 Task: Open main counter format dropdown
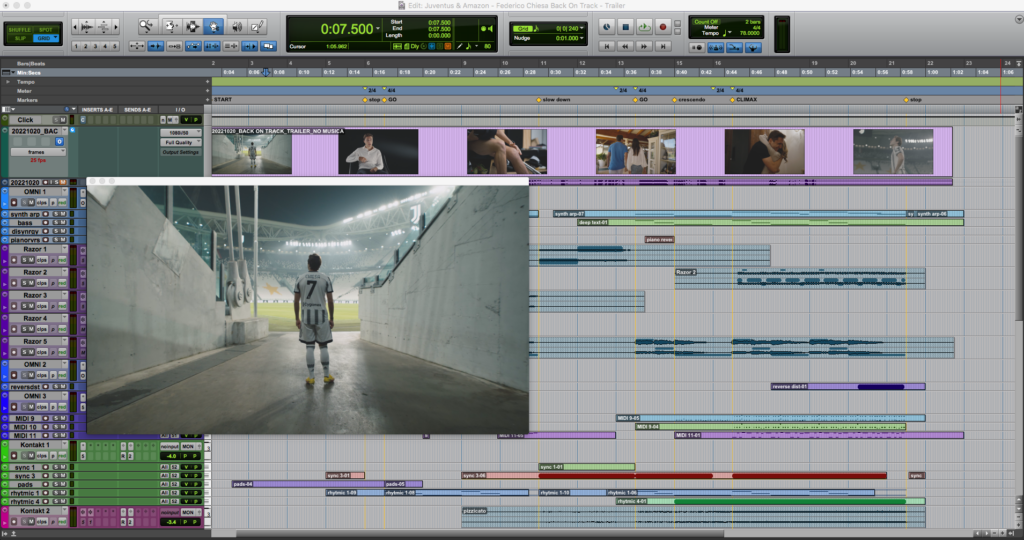click(377, 29)
